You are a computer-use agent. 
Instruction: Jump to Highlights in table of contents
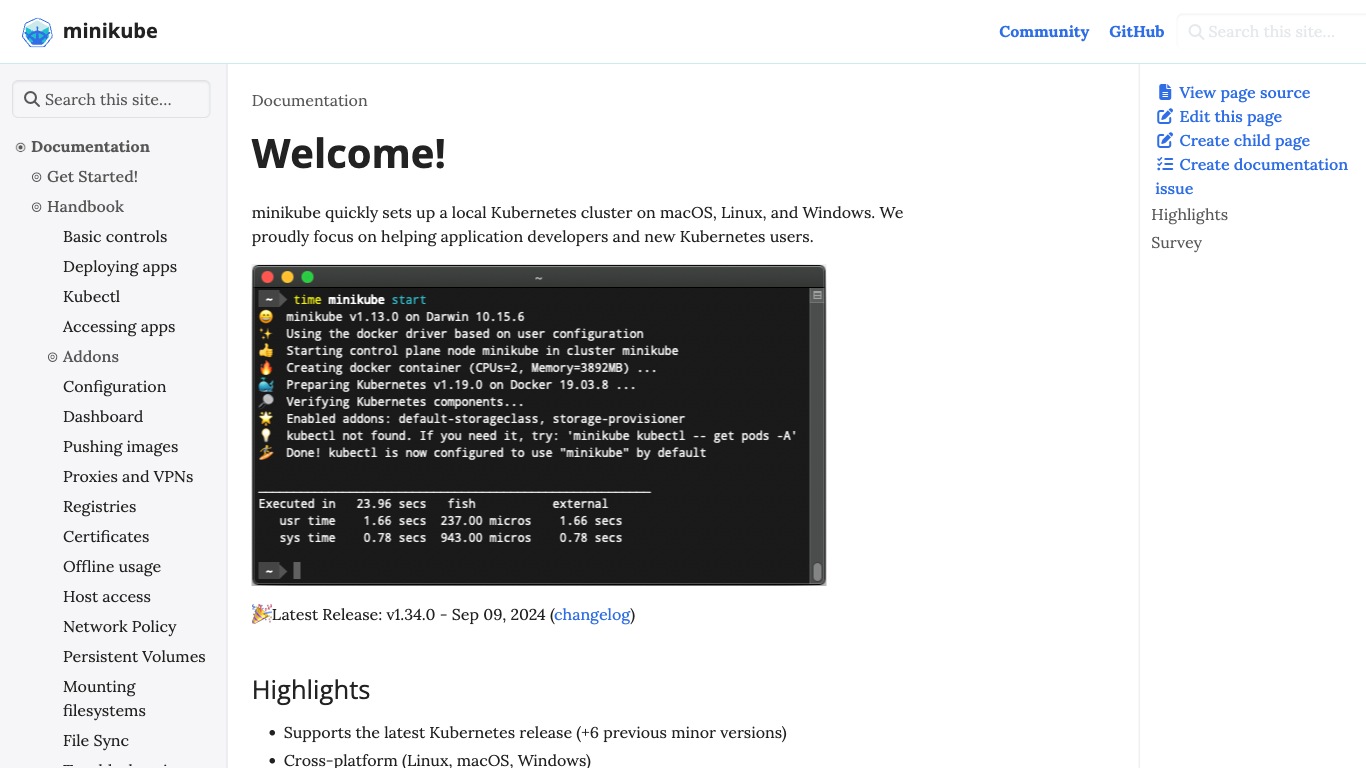[1189, 214]
